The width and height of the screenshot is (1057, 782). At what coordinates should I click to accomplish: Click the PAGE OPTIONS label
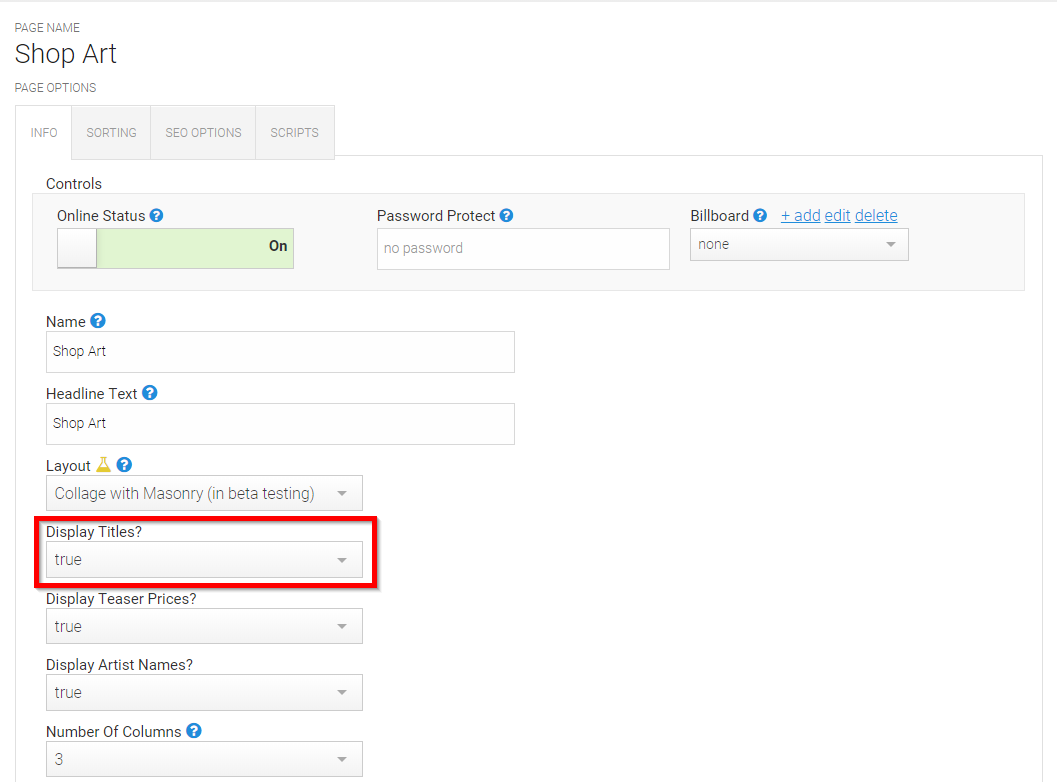55,88
